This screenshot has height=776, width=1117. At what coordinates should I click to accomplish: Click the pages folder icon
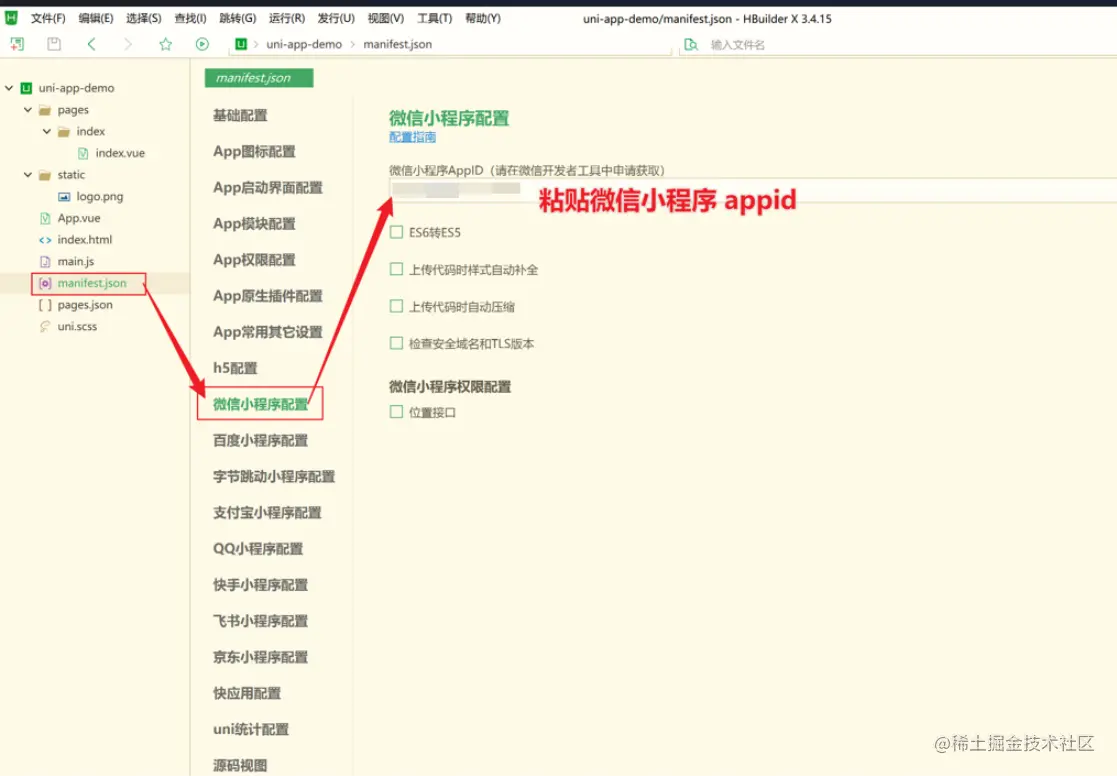coord(45,110)
